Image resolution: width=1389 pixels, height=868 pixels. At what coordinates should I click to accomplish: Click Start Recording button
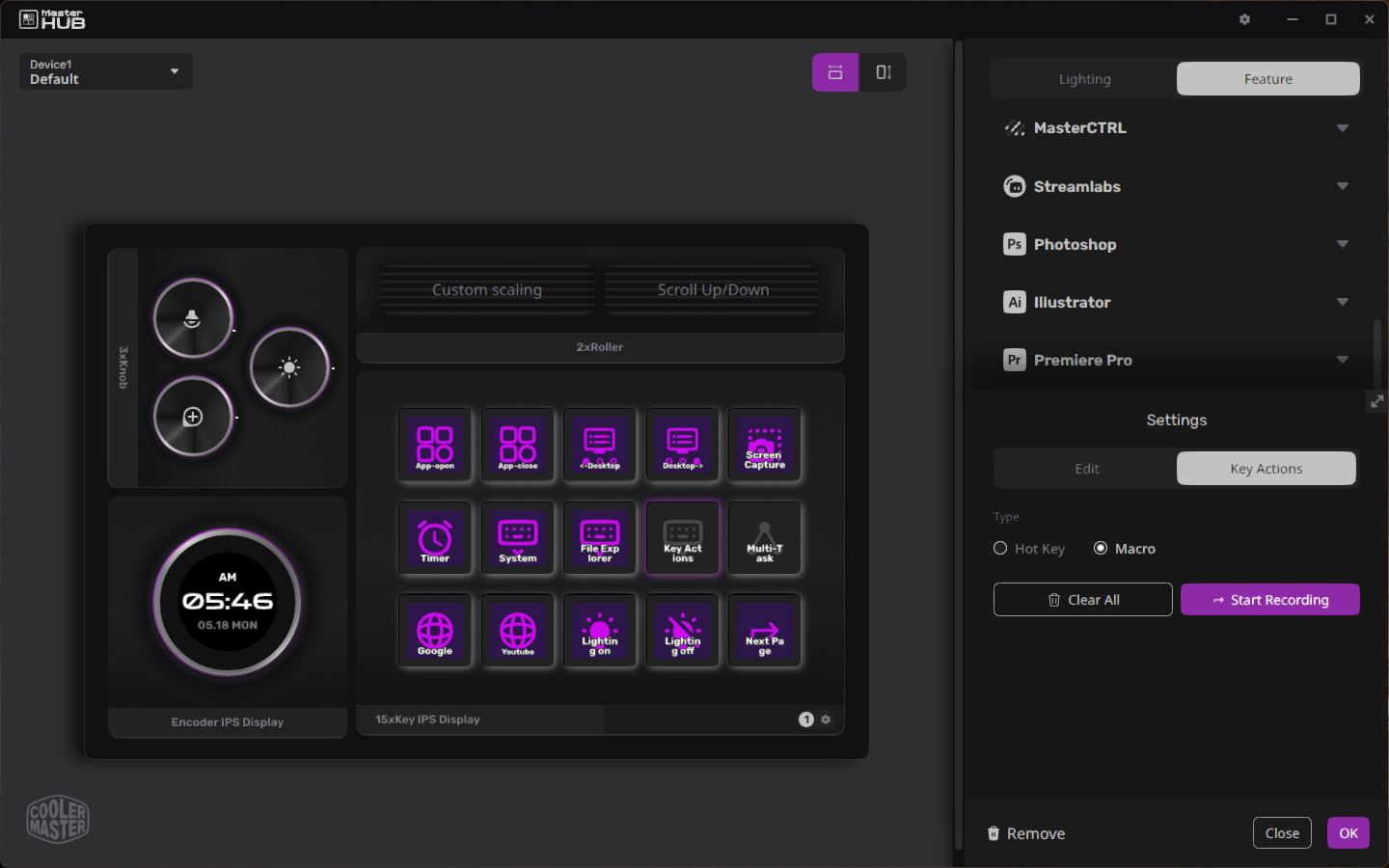coord(1270,600)
